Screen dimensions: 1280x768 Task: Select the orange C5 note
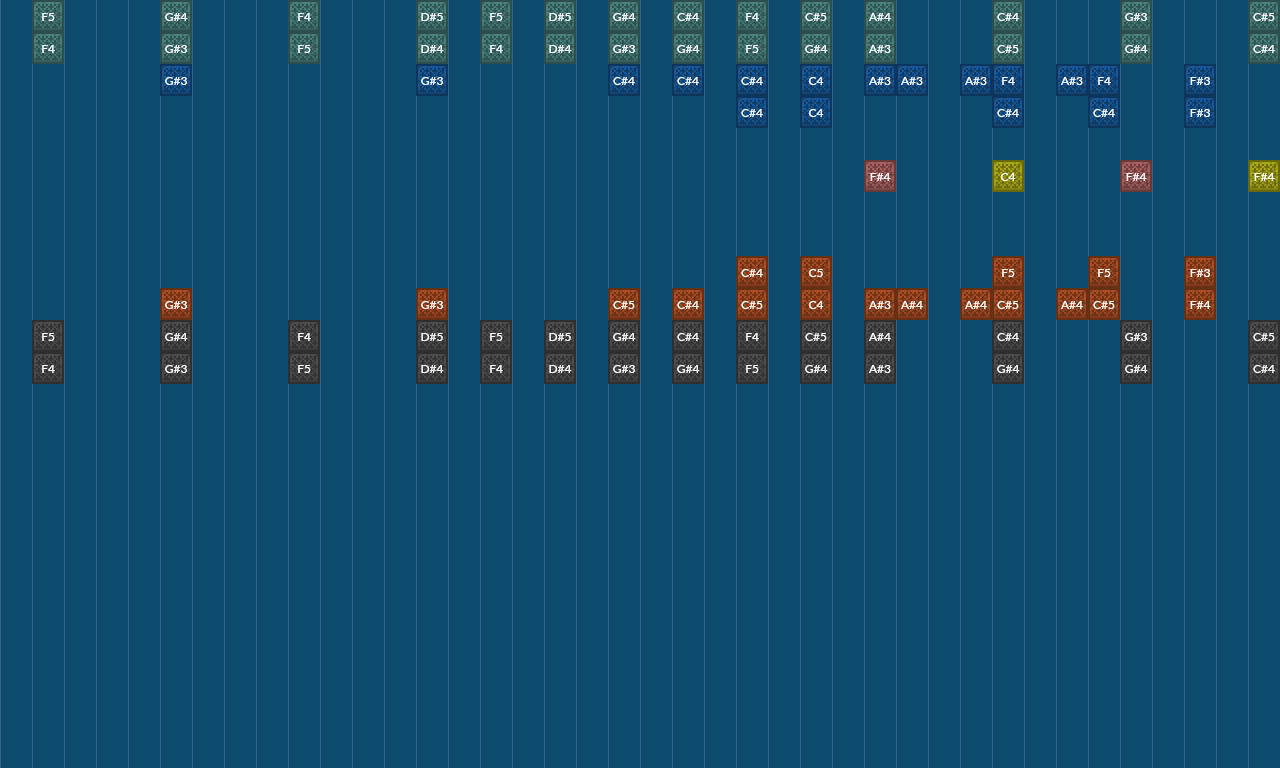coord(815,272)
